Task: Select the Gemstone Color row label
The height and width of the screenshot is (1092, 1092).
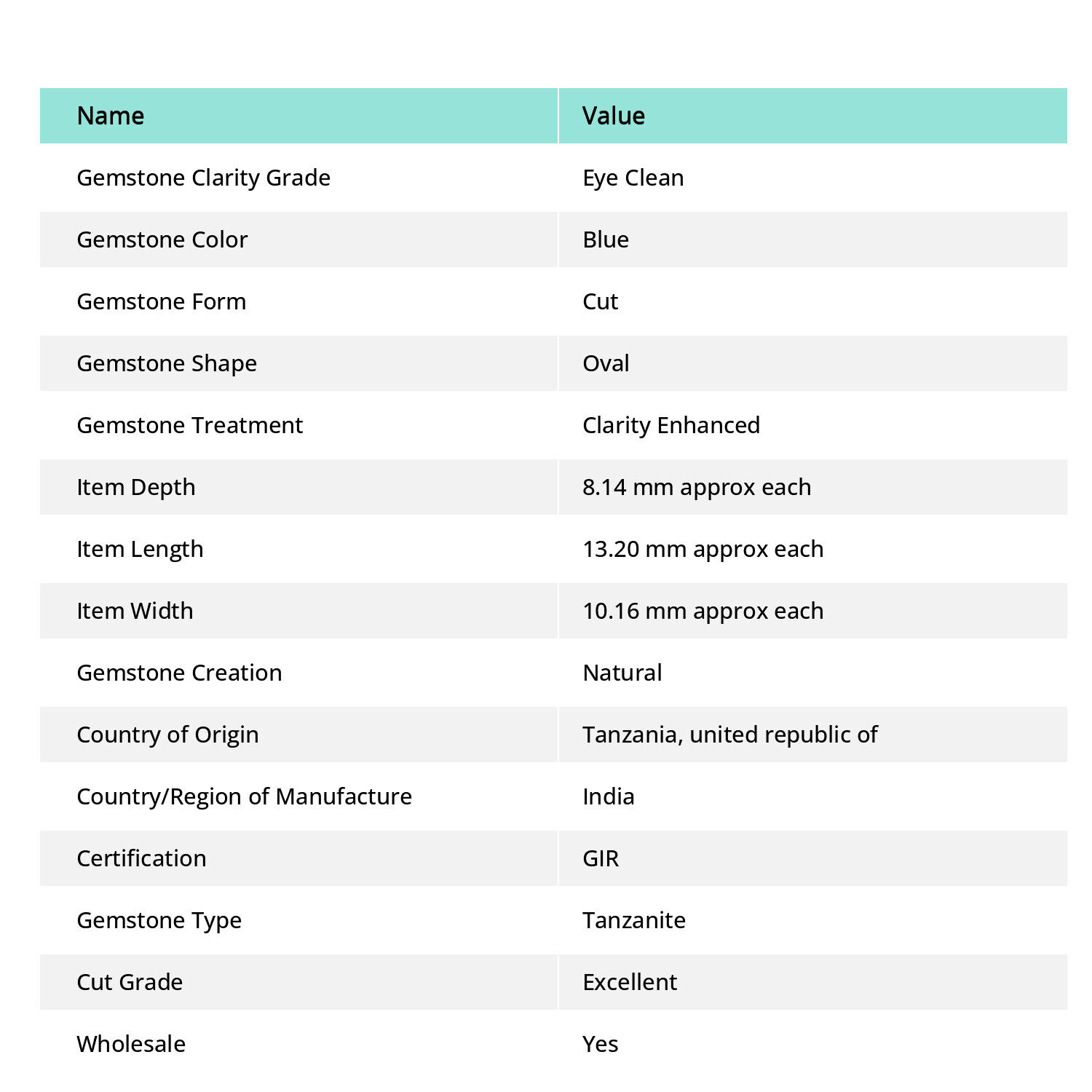Action: [162, 240]
